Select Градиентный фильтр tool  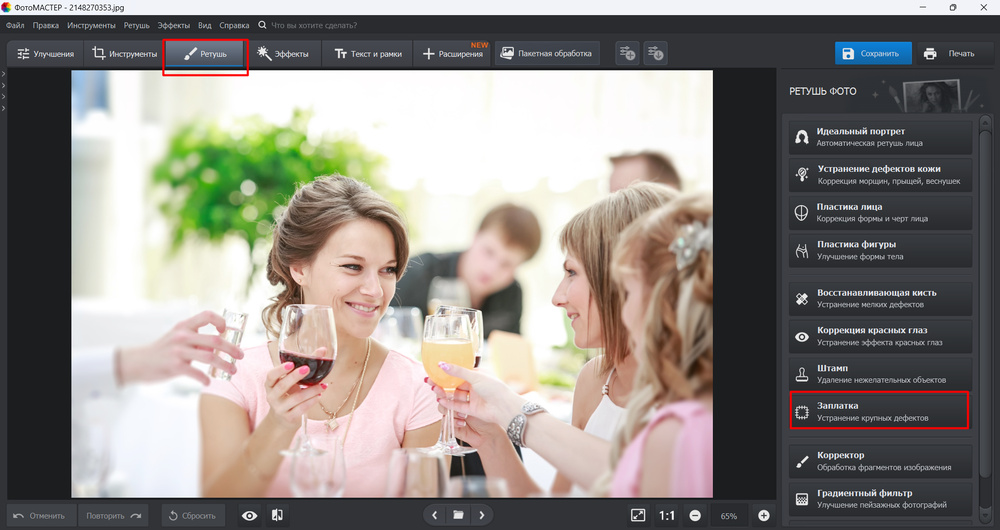click(x=878, y=497)
